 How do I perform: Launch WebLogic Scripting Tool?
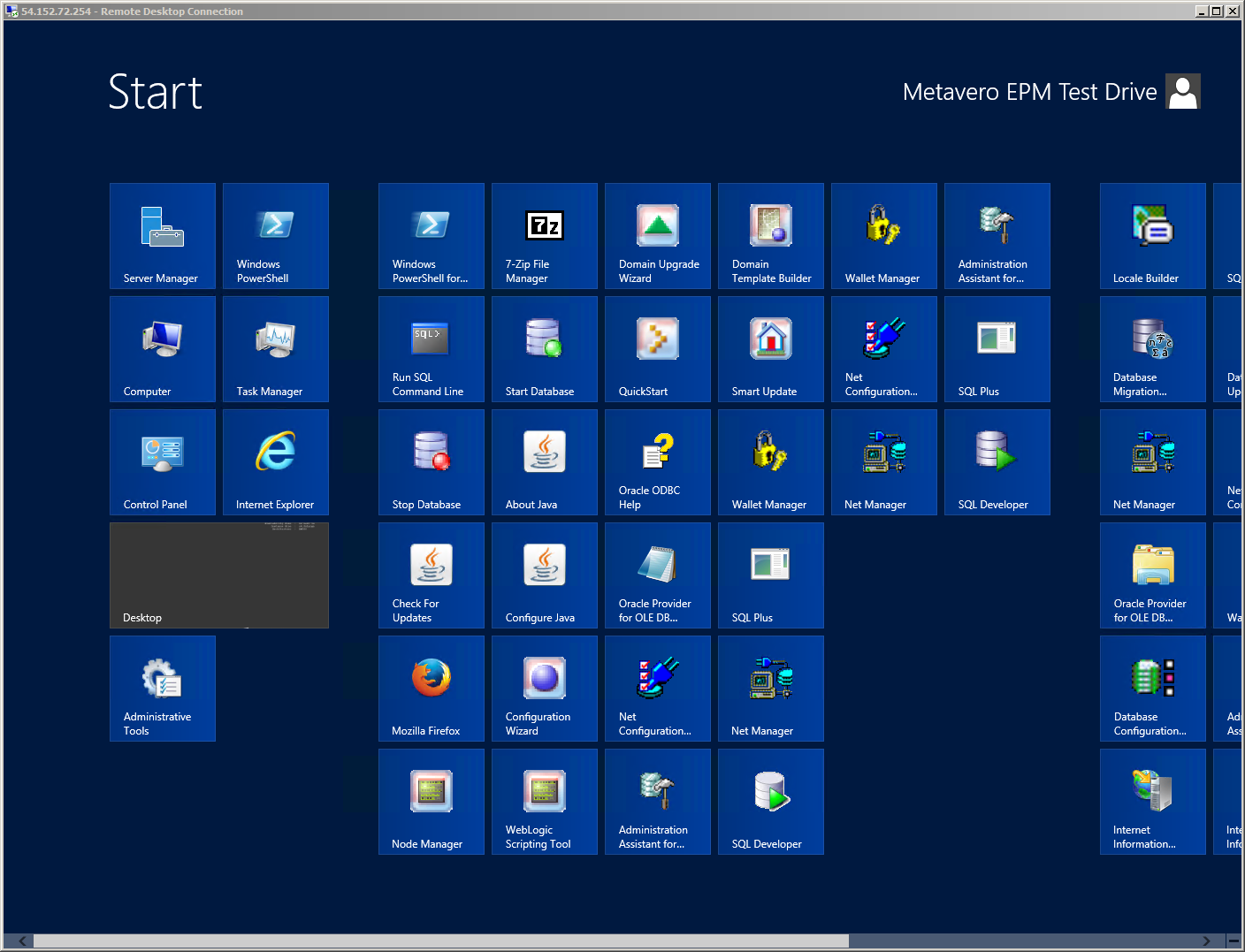coord(545,802)
